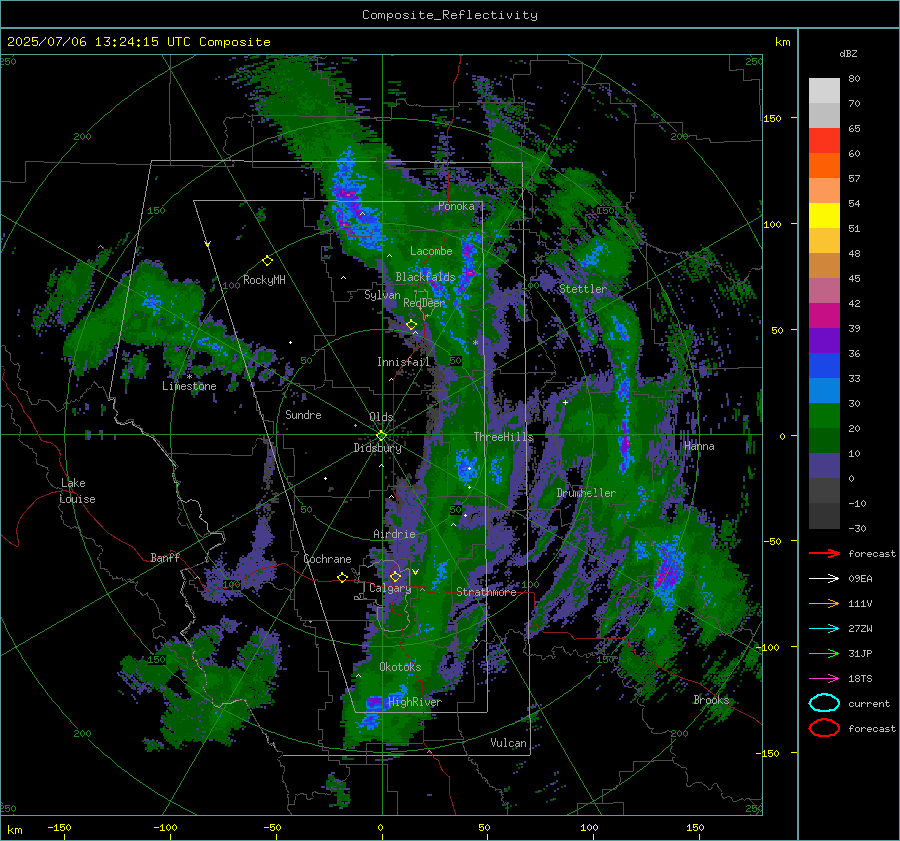
Task: Click the Banff label
Action: 165,557
